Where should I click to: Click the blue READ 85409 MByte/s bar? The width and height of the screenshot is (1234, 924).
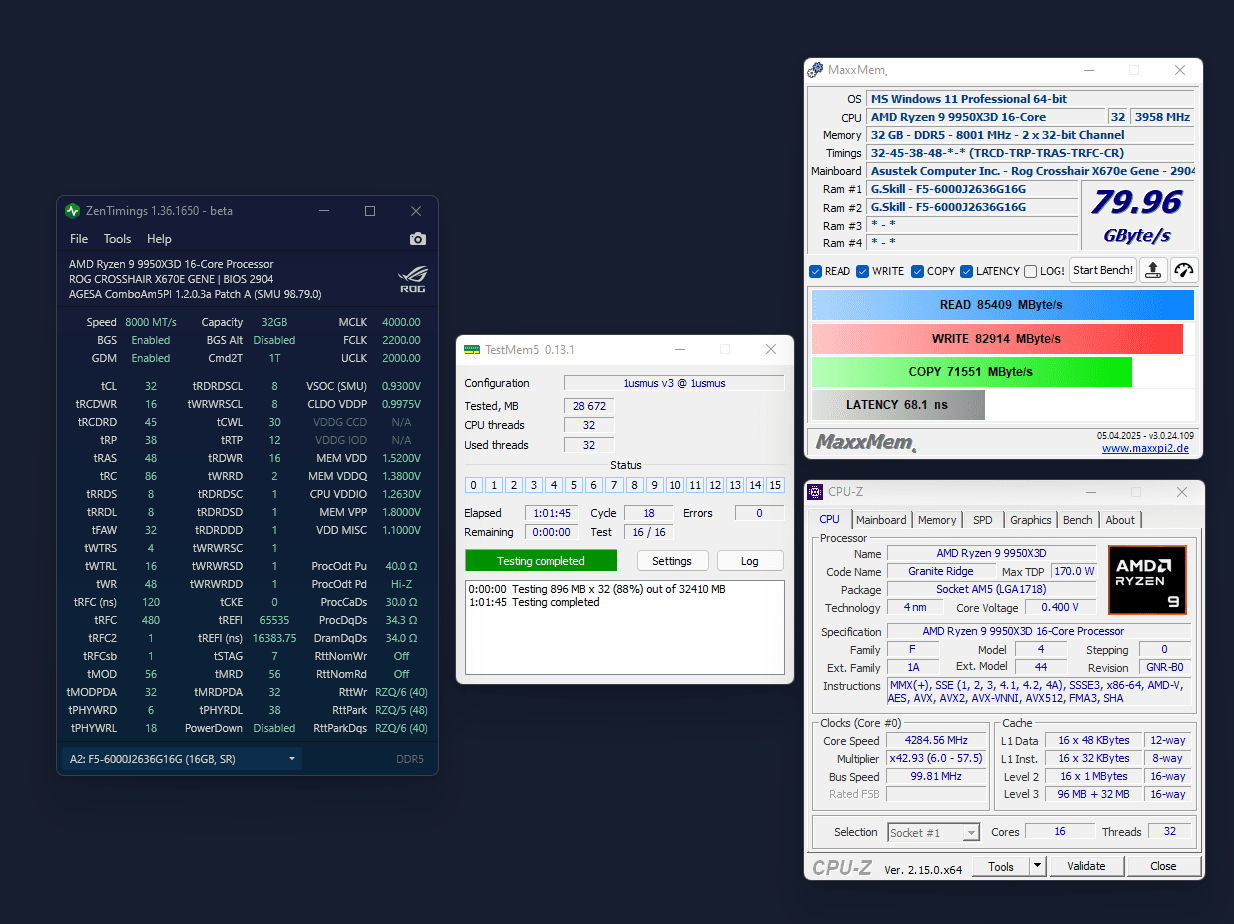coord(1003,305)
